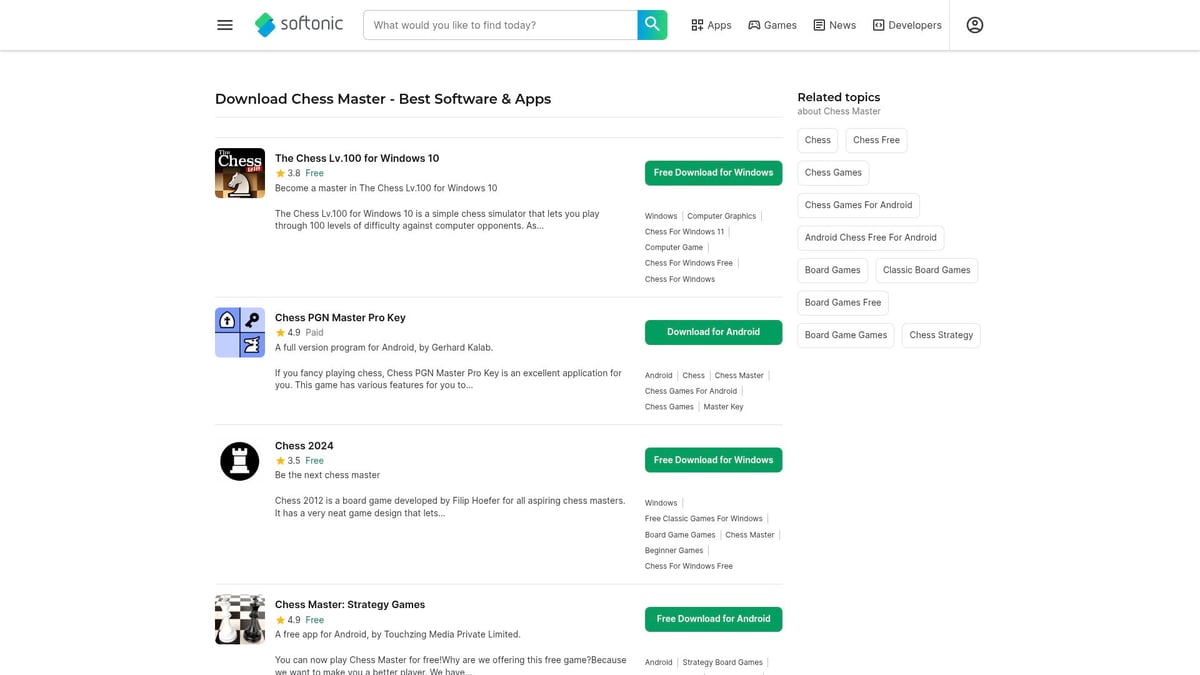Click the Softonic logo

tap(298, 24)
